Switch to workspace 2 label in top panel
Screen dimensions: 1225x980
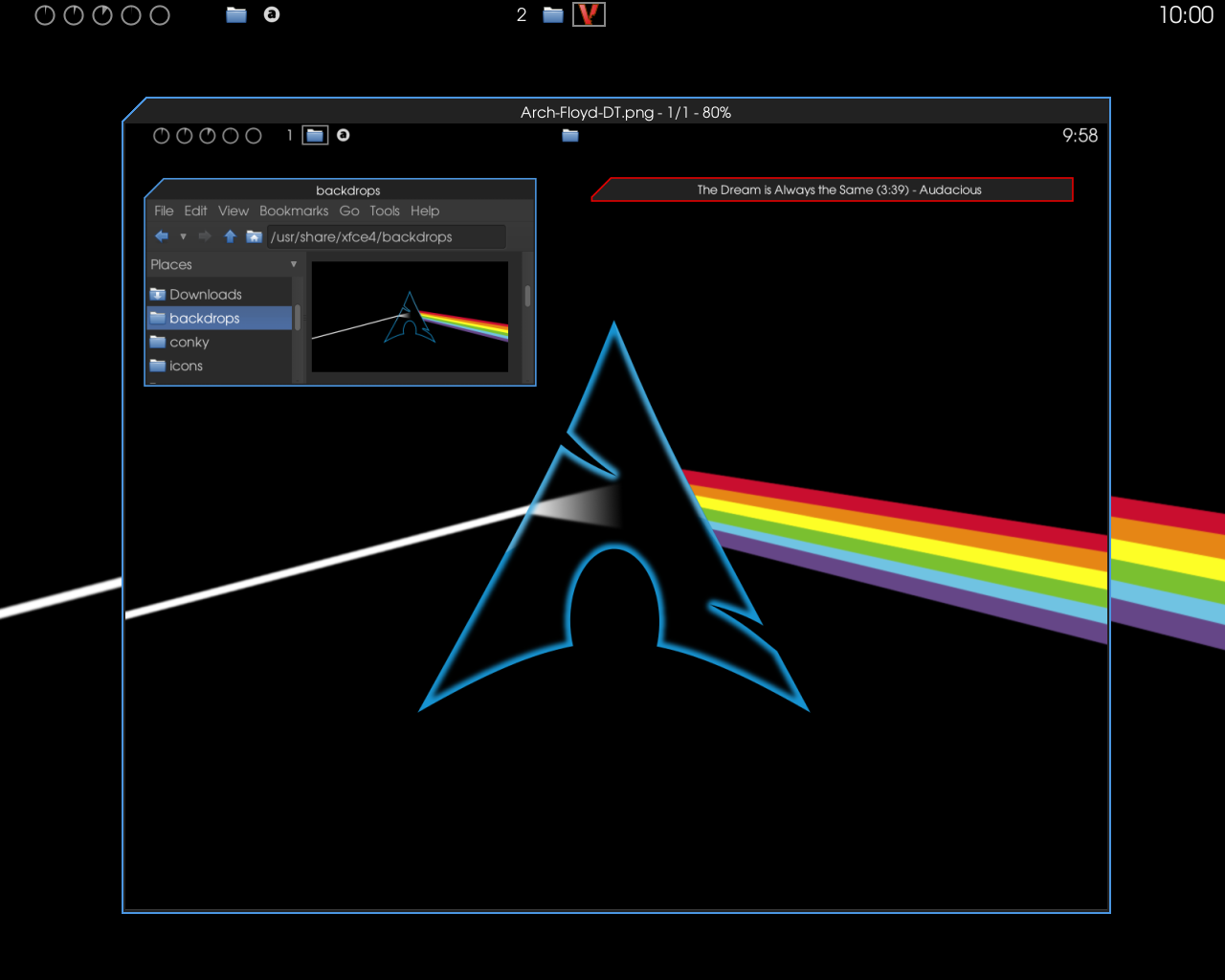[522, 15]
